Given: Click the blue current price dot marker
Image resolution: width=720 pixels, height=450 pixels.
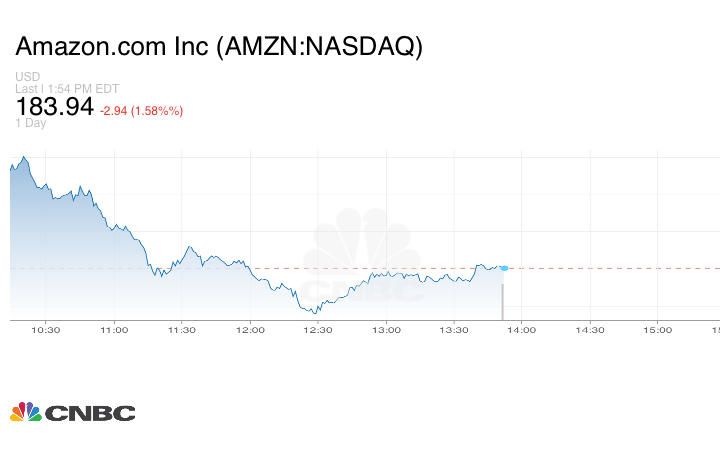Looking at the screenshot, I should [504, 268].
